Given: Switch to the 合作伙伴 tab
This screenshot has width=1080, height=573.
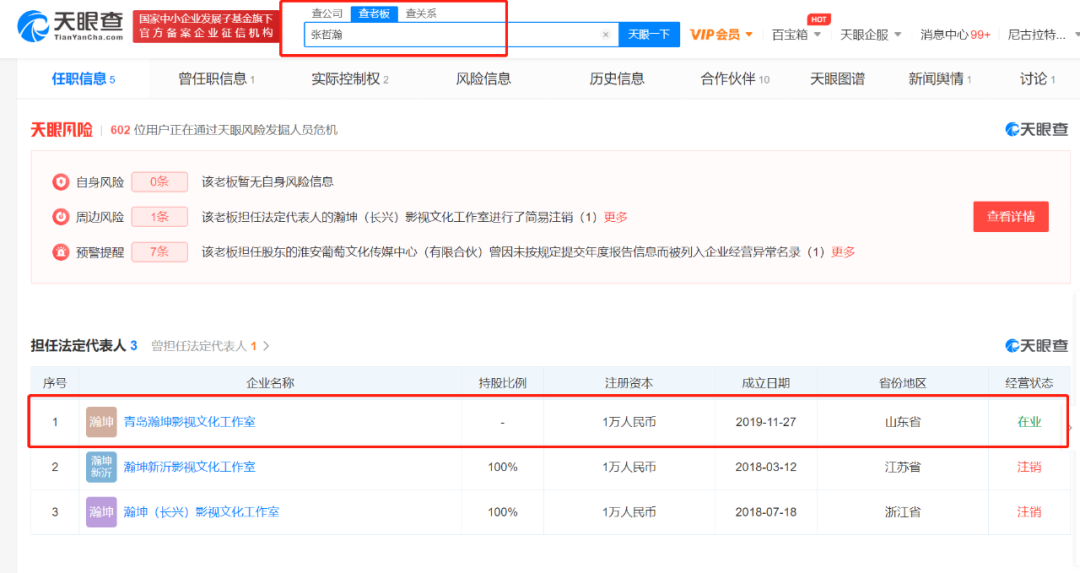Looking at the screenshot, I should [735, 79].
